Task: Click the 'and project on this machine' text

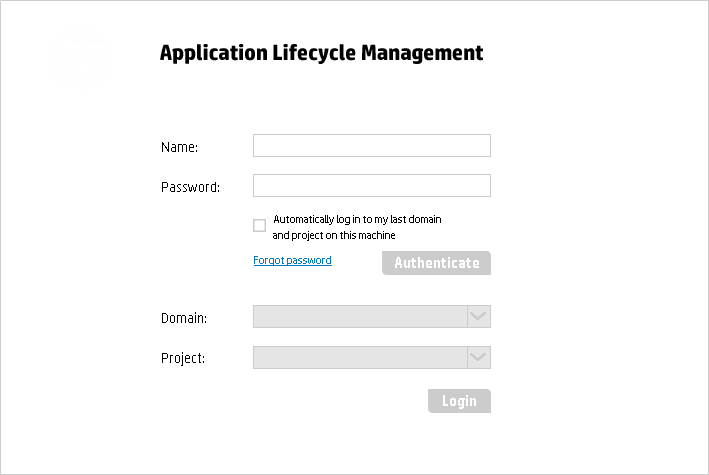Action: 334,235
